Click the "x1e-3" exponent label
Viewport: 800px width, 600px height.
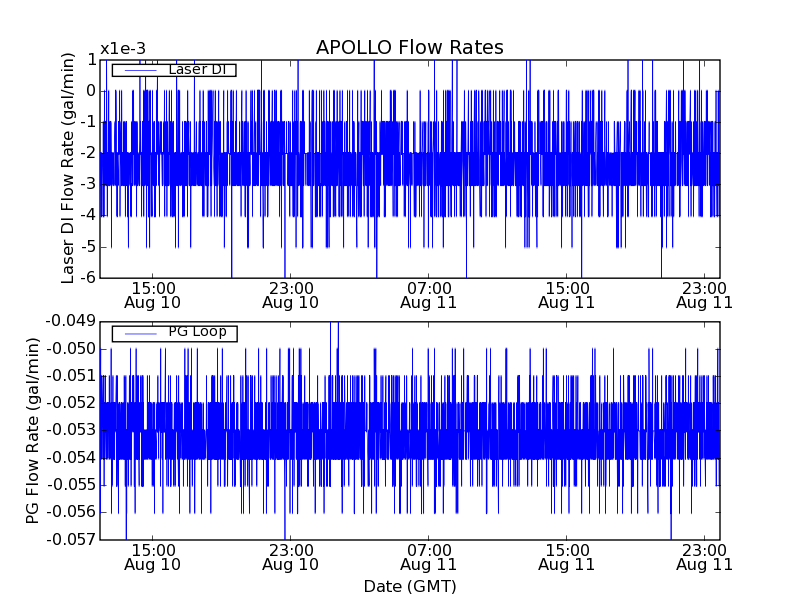tap(123, 49)
